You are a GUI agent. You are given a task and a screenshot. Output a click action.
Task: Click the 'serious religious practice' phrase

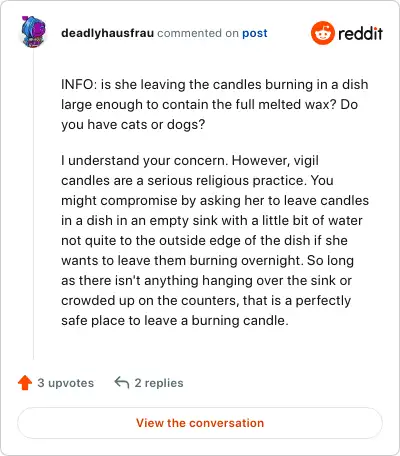(x=226, y=180)
